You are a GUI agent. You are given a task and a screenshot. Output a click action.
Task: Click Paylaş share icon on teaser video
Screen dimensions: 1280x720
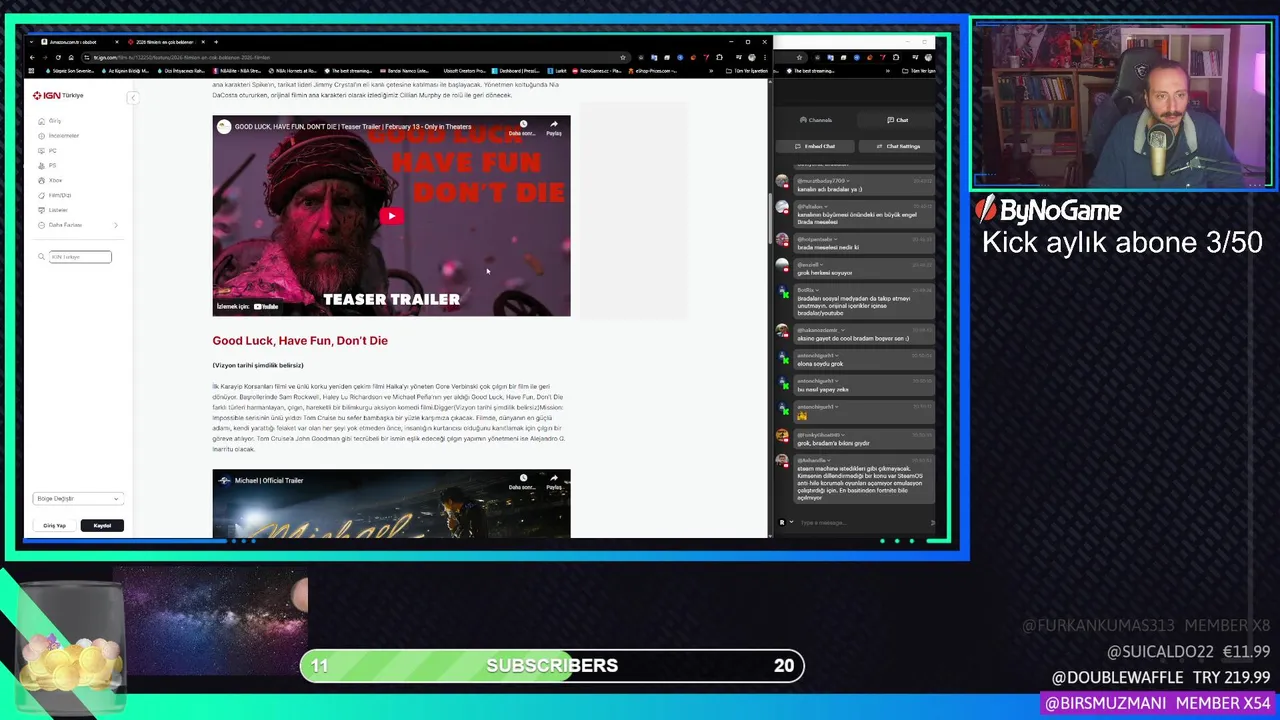pyautogui.click(x=553, y=128)
